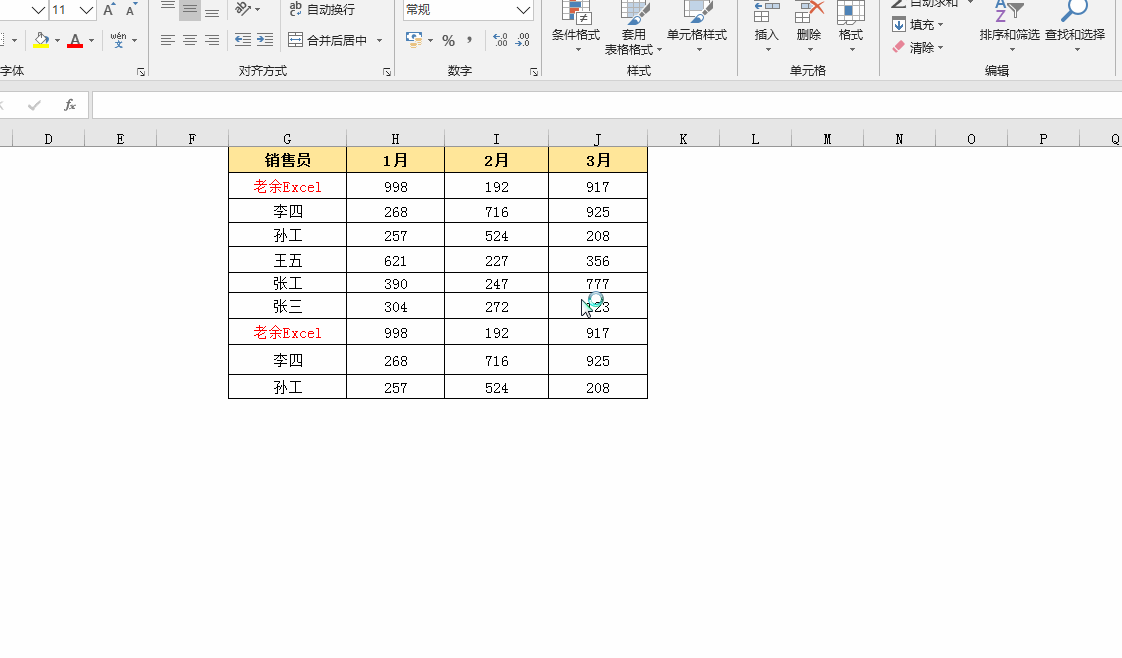
Task: Click the 填充 fill button
Action: click(x=917, y=25)
